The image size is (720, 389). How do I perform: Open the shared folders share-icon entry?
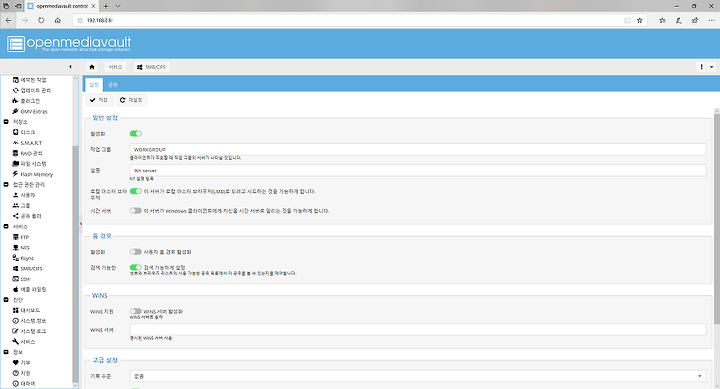coord(27,216)
